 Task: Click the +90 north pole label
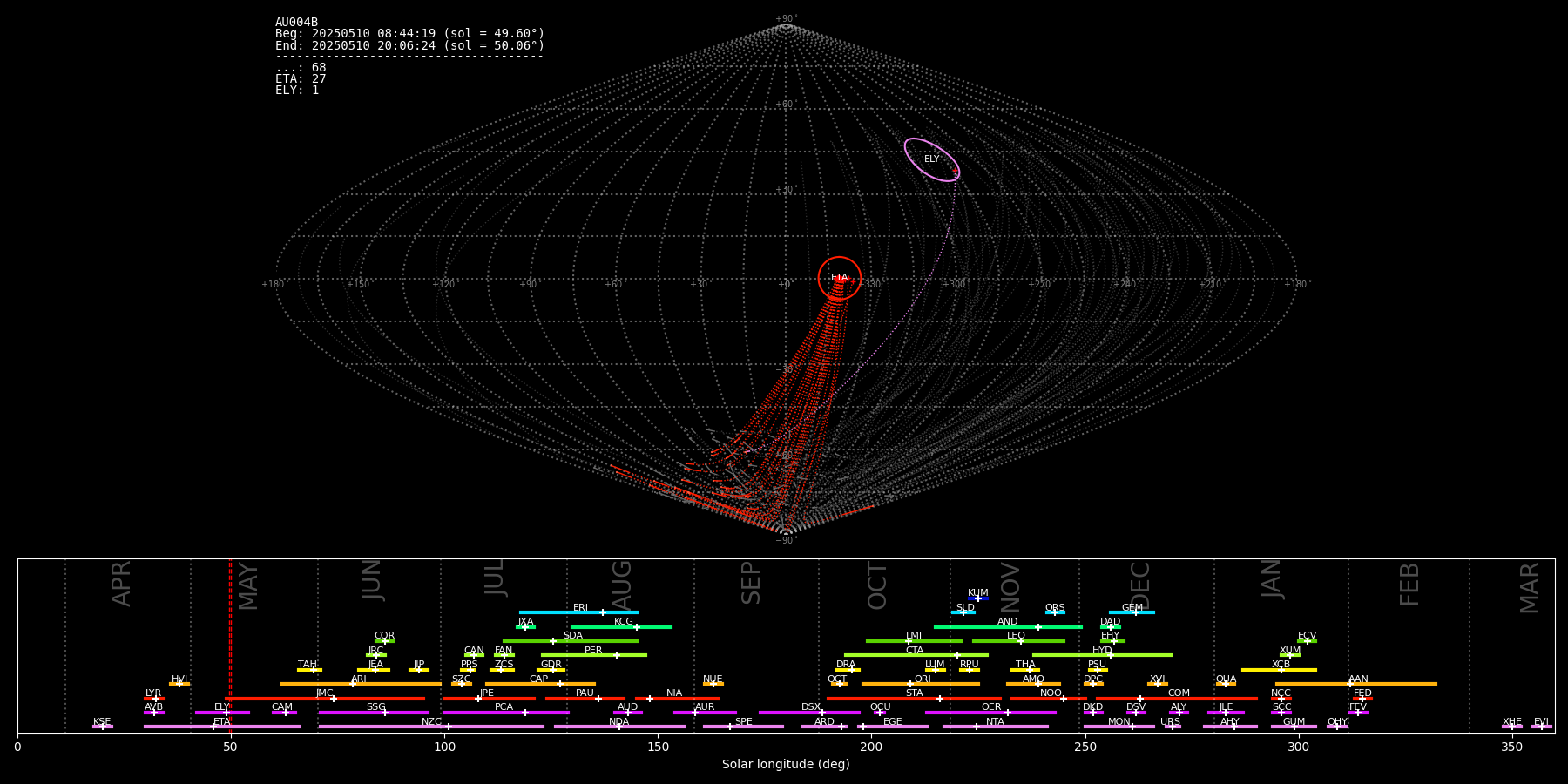pos(786,19)
